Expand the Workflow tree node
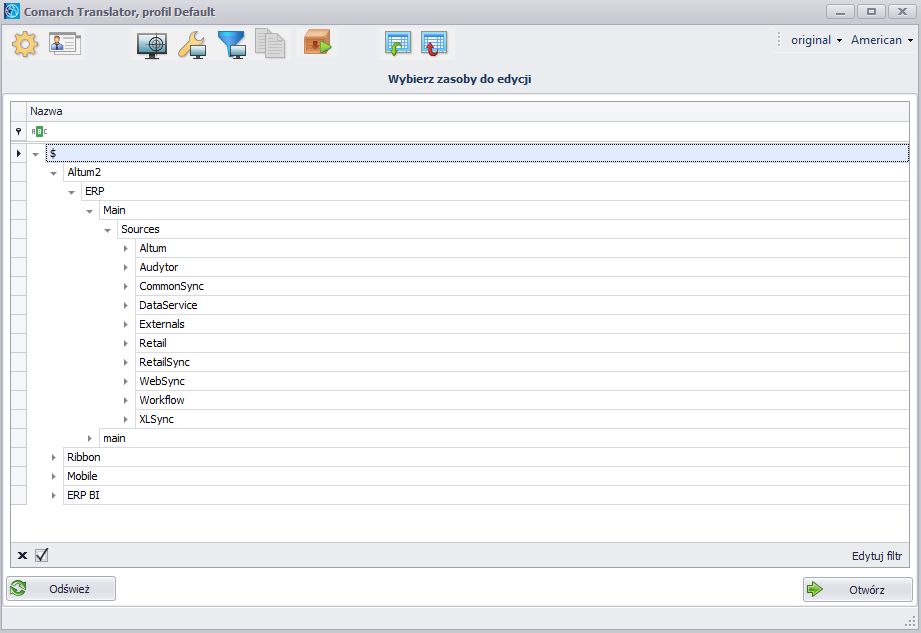Viewport: 921px width, 633px height. (126, 400)
